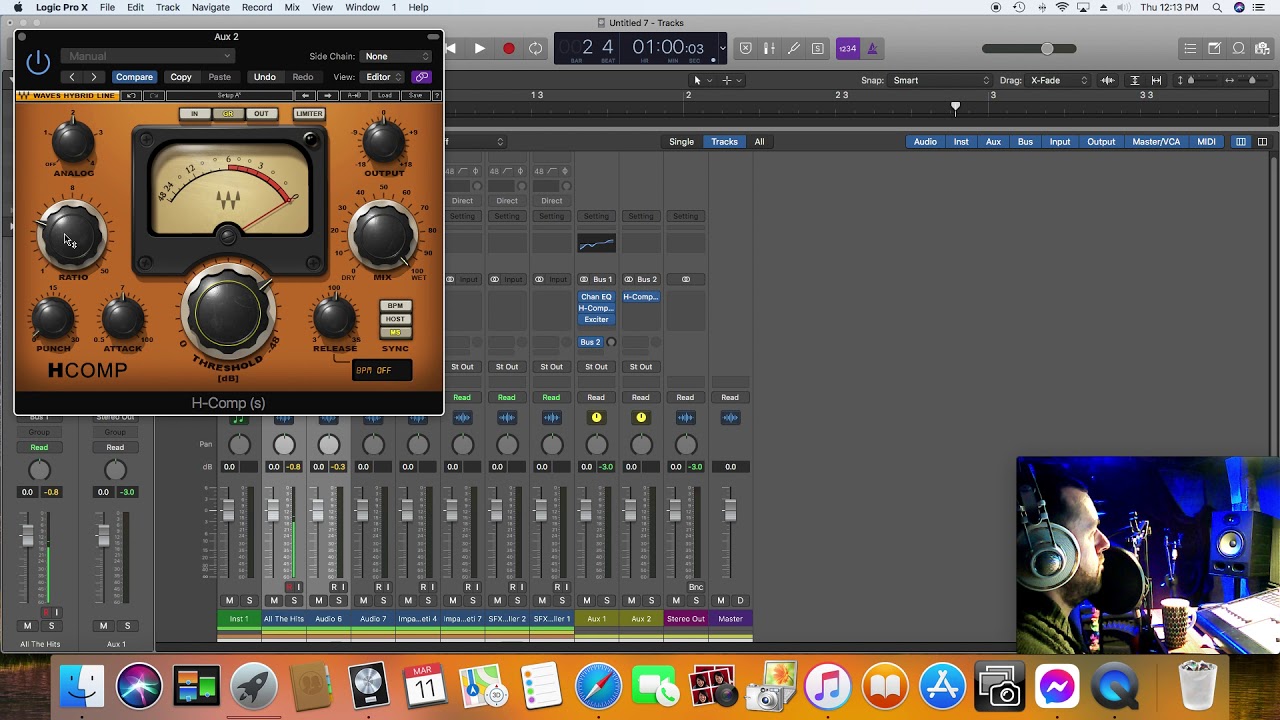Mute the Inst 1 channel strip
The height and width of the screenshot is (720, 1280).
click(229, 601)
